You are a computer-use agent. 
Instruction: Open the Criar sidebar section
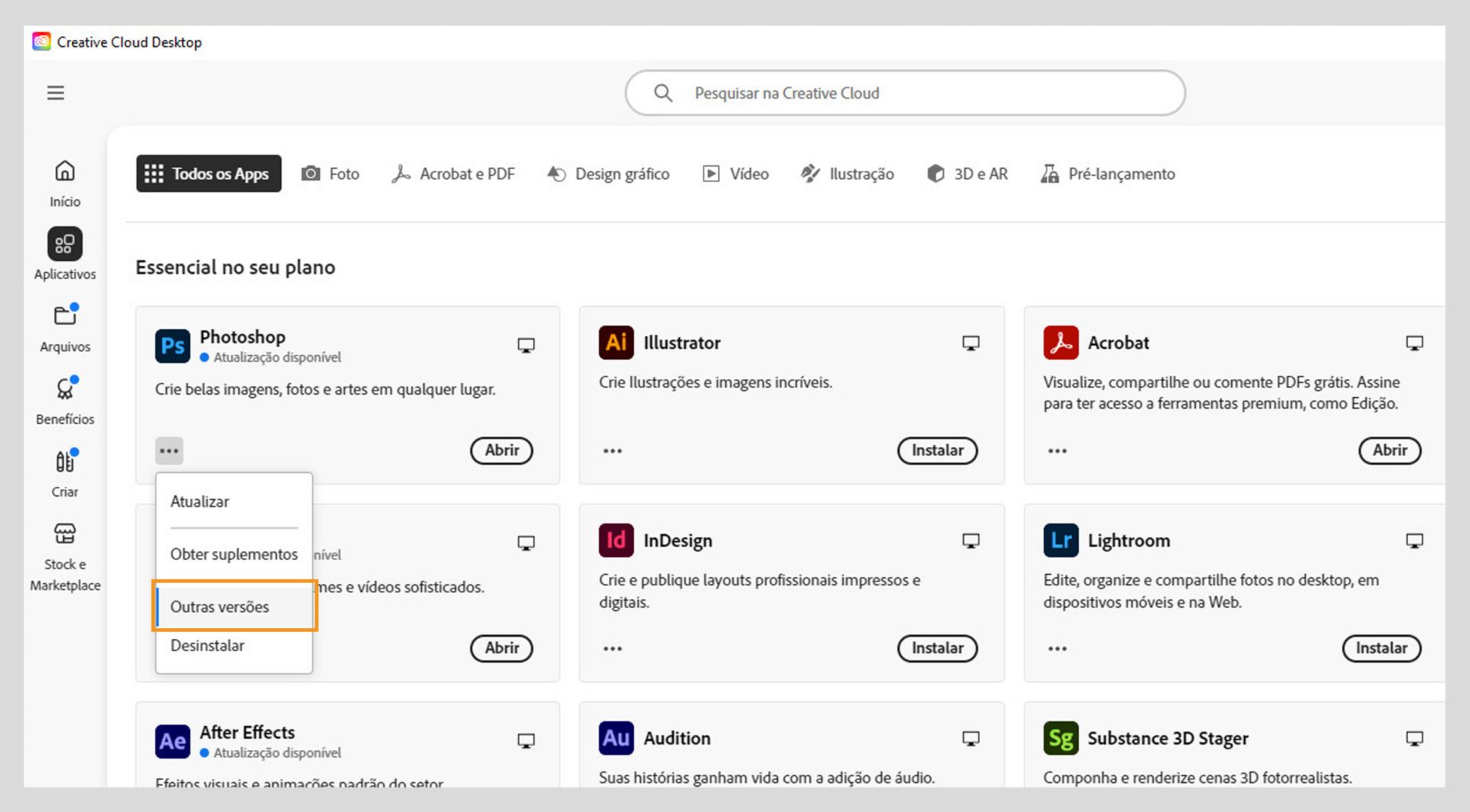tap(65, 462)
